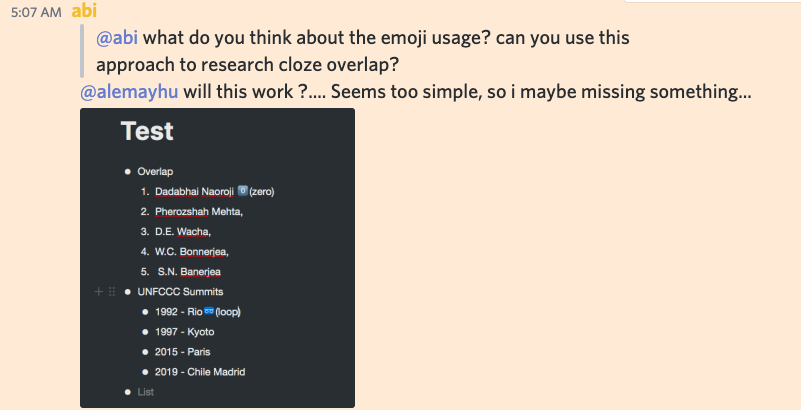Click the @abi mention in the quote

pyautogui.click(x=117, y=38)
